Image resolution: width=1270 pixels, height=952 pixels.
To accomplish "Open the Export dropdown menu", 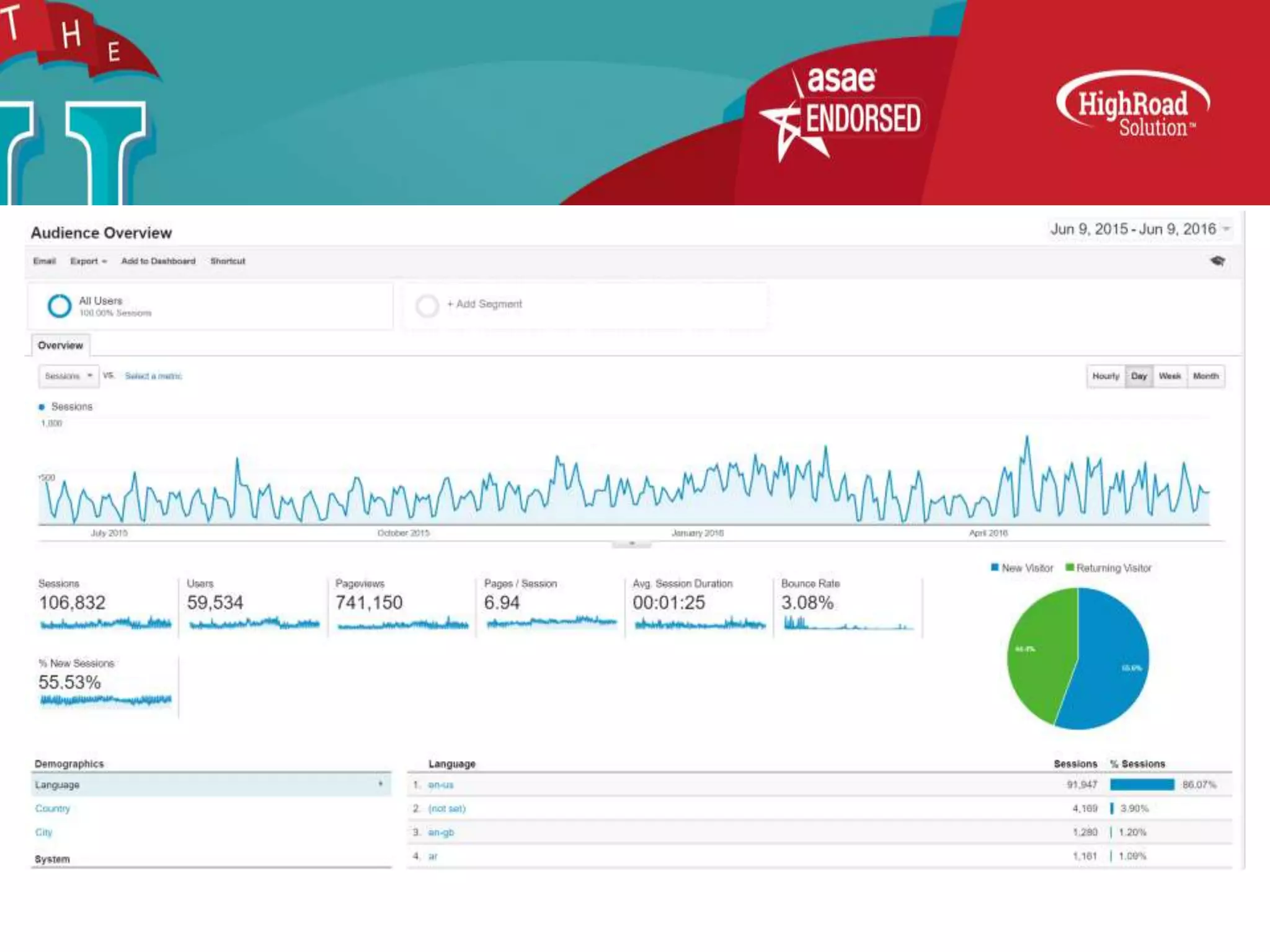I will 88,261.
